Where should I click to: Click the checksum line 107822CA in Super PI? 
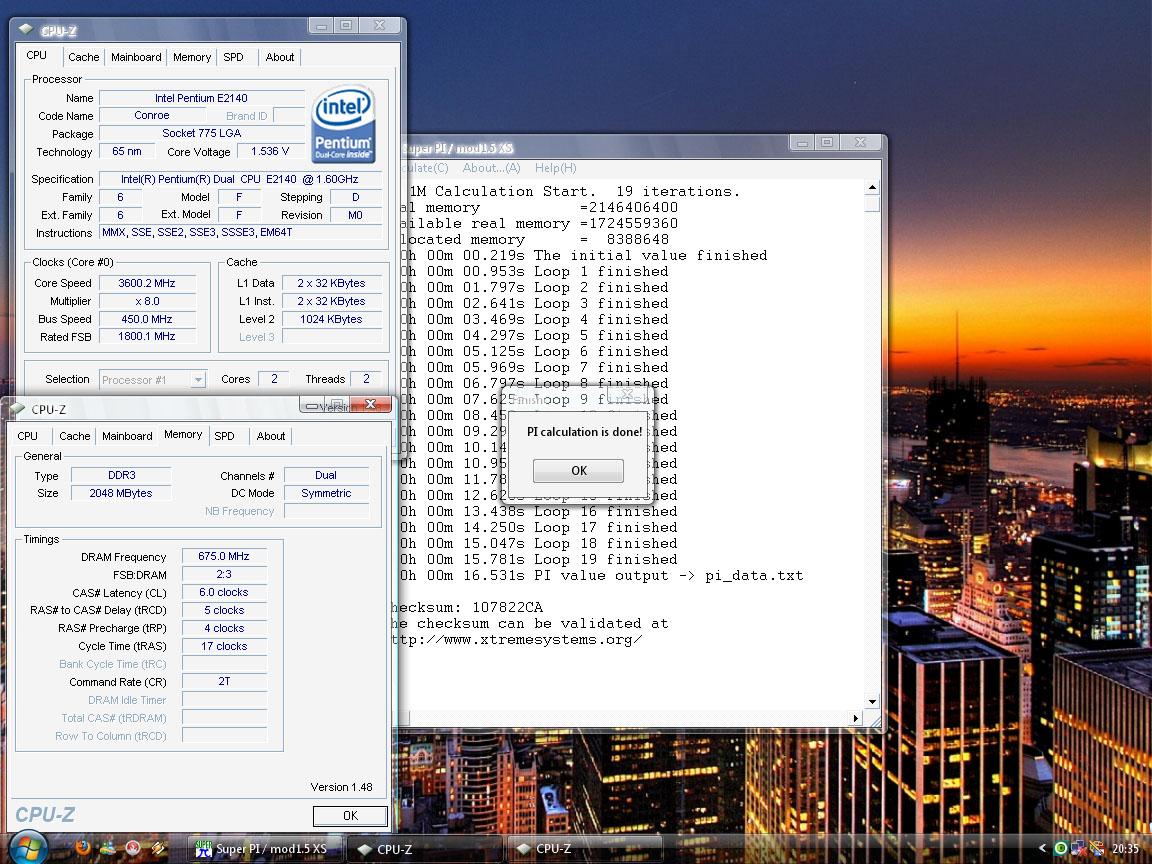[468, 608]
